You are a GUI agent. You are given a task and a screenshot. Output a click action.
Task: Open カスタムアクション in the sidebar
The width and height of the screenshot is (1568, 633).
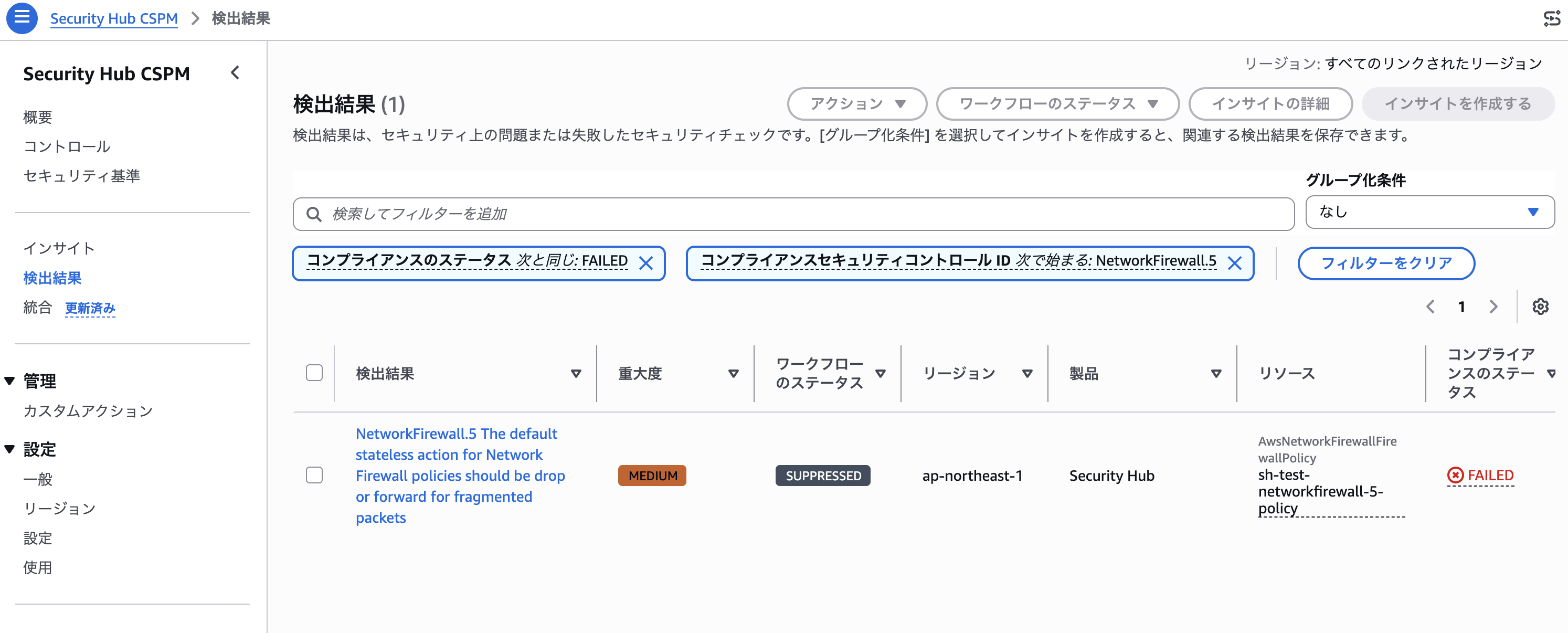(88, 411)
